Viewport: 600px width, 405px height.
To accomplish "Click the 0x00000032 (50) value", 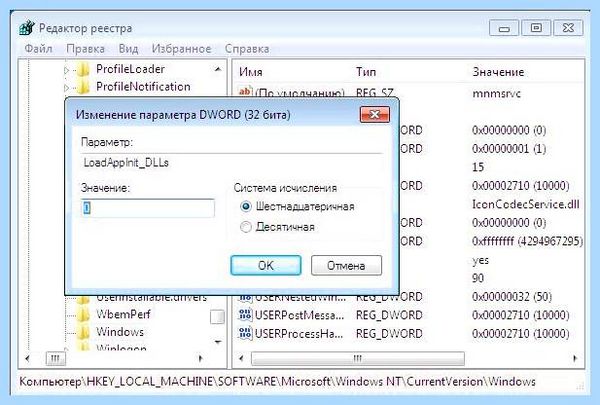I will (x=512, y=297).
